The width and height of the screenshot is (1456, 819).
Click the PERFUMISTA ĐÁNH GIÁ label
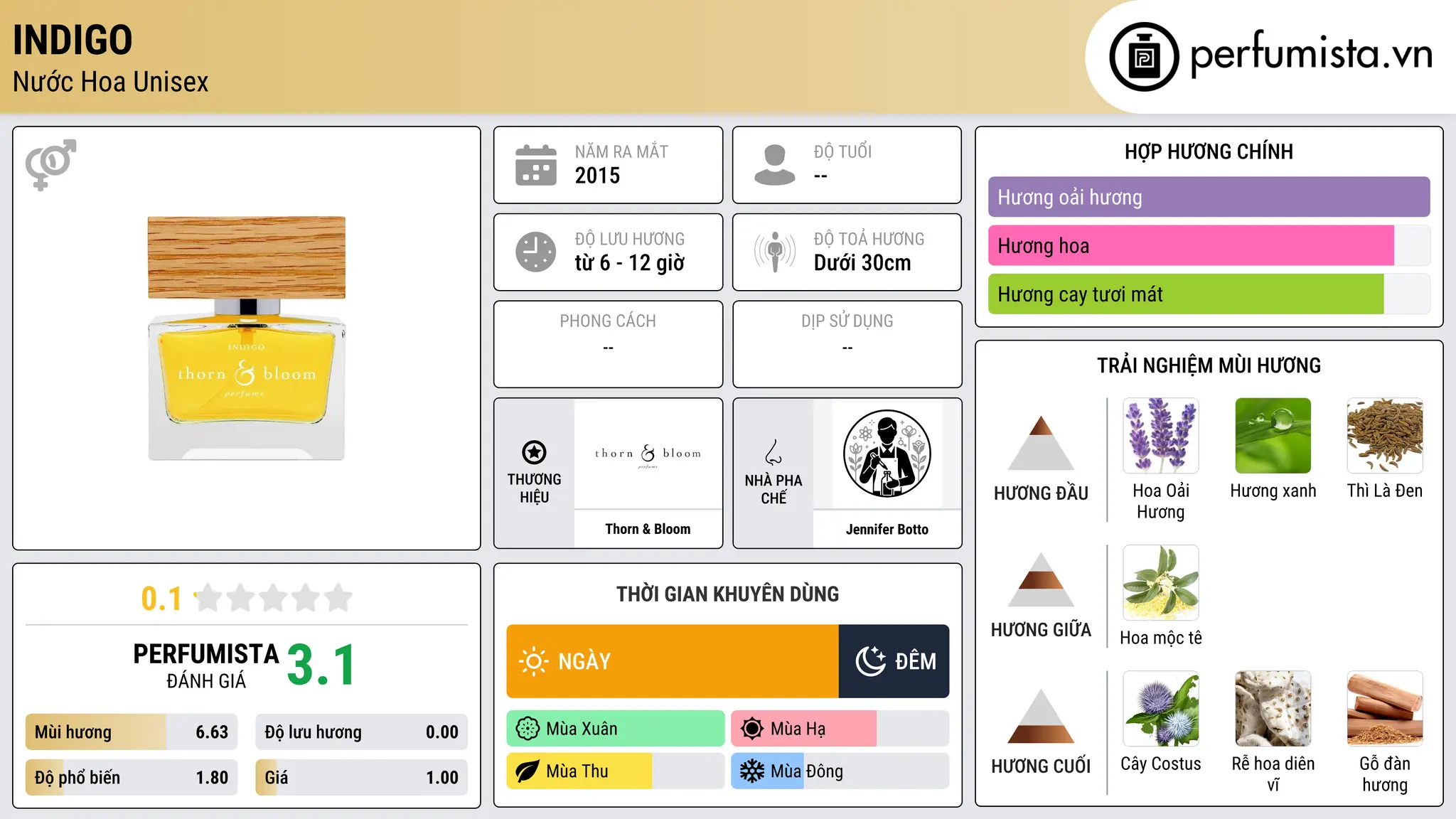[206, 665]
